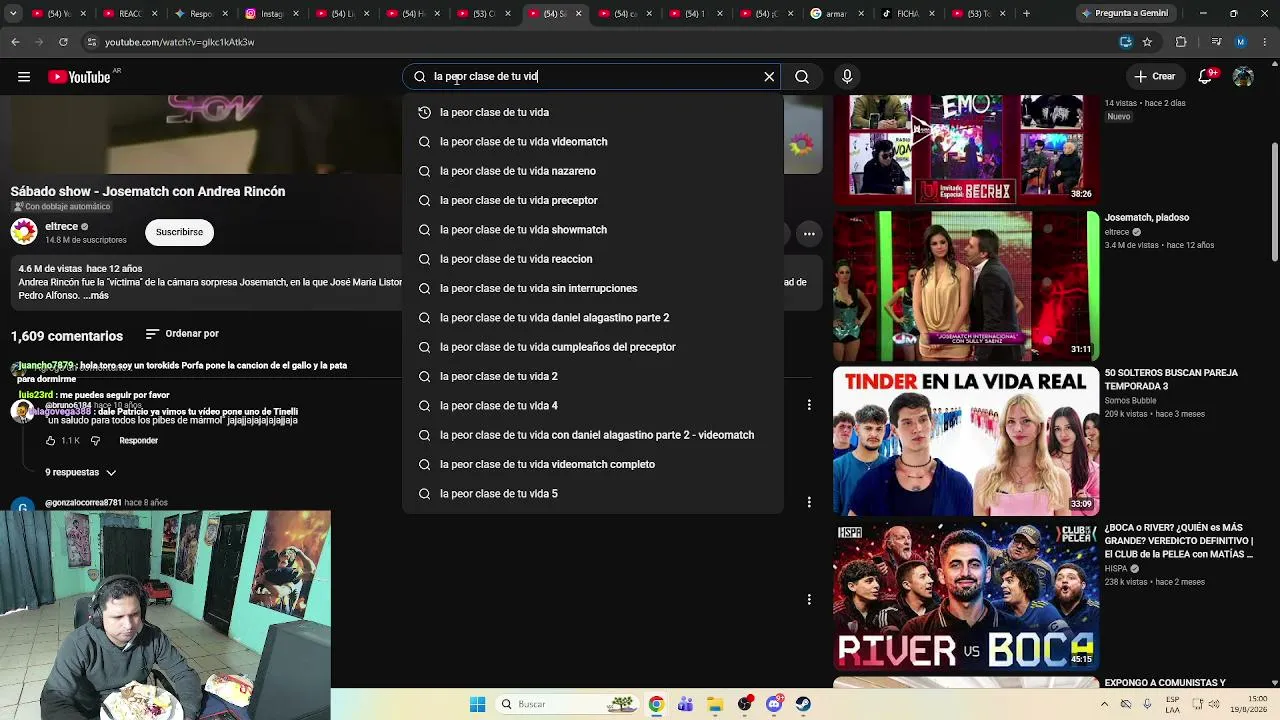Open Discord from the taskbar
Viewport: 1280px width, 720px height.
(x=774, y=704)
